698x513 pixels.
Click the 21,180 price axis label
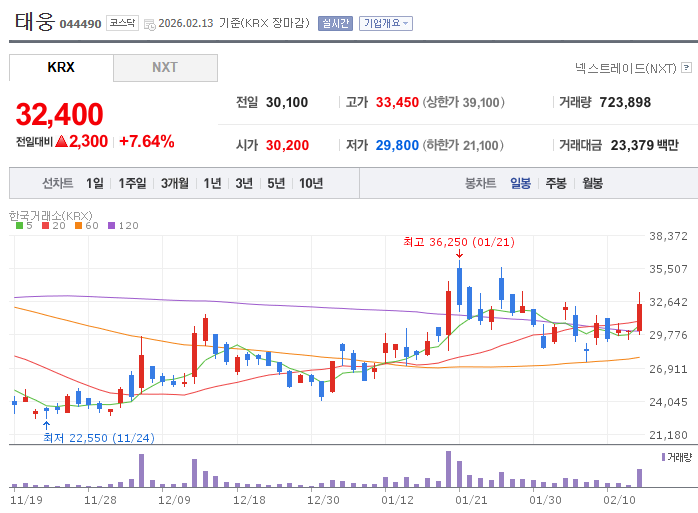click(x=668, y=435)
